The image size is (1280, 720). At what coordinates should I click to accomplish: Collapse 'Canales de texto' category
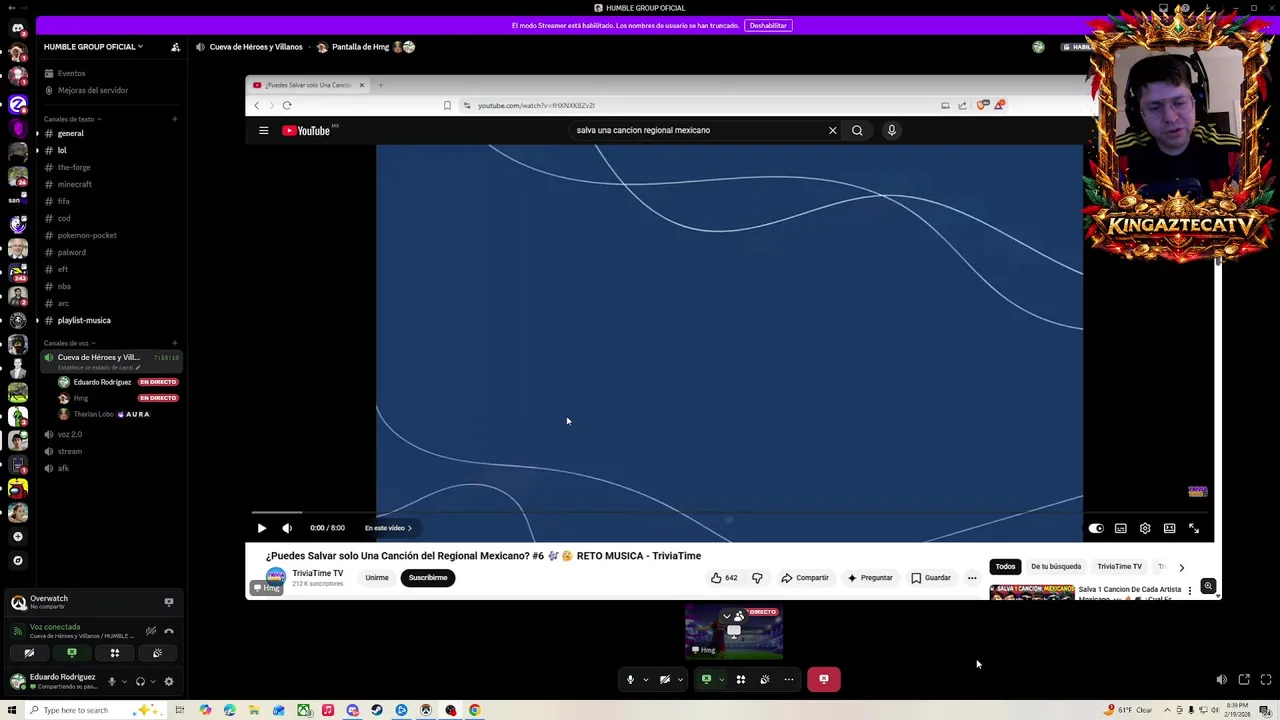coord(70,119)
